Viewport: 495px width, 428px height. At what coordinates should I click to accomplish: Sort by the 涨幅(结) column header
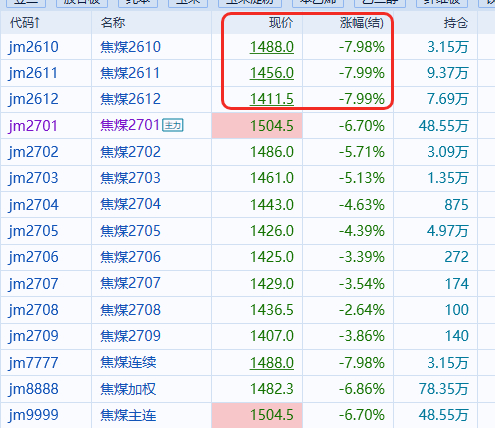point(362,23)
